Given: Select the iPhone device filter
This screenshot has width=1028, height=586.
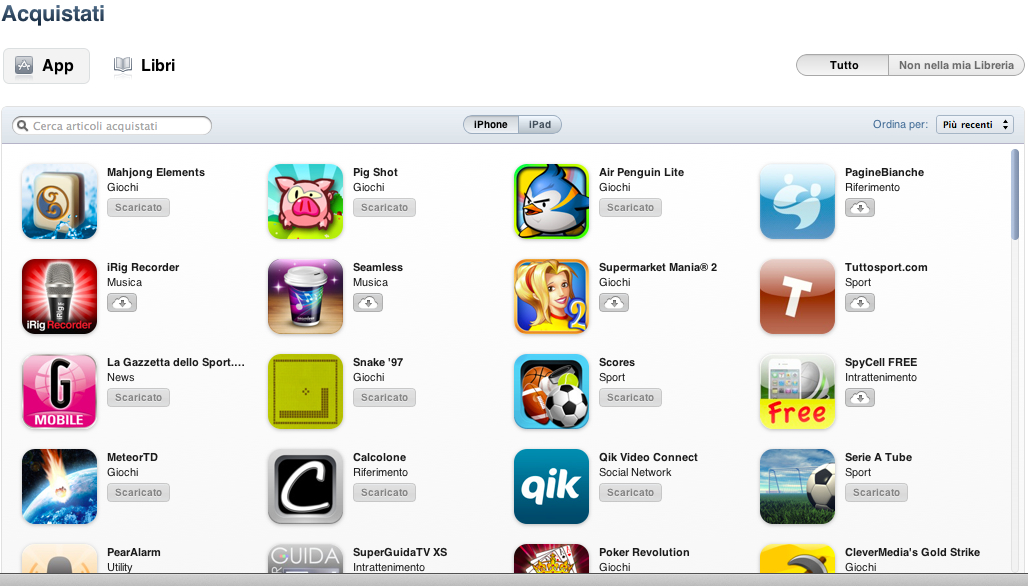Looking at the screenshot, I should [x=491, y=125].
